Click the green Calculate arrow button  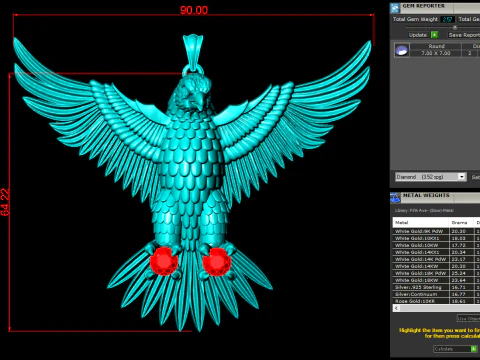pyautogui.click(x=473, y=349)
